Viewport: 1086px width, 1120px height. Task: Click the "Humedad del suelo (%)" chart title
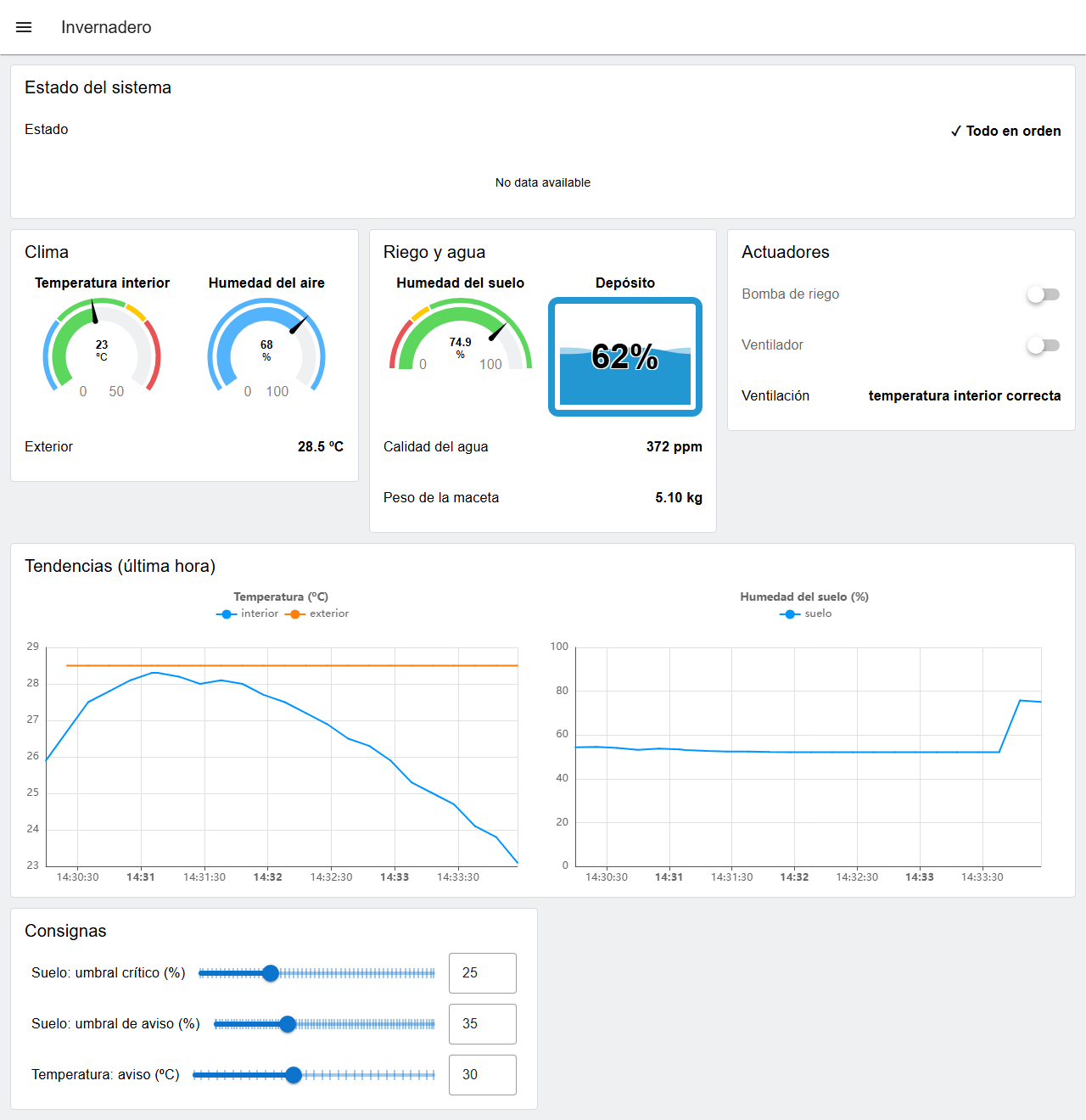[804, 596]
